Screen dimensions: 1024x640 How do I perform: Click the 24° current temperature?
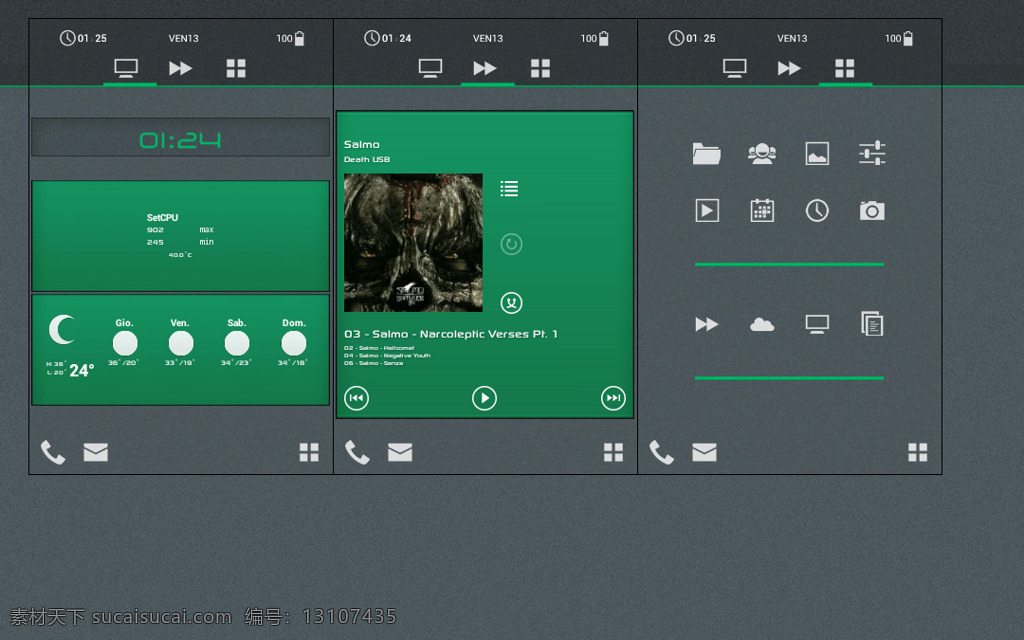pyautogui.click(x=82, y=371)
